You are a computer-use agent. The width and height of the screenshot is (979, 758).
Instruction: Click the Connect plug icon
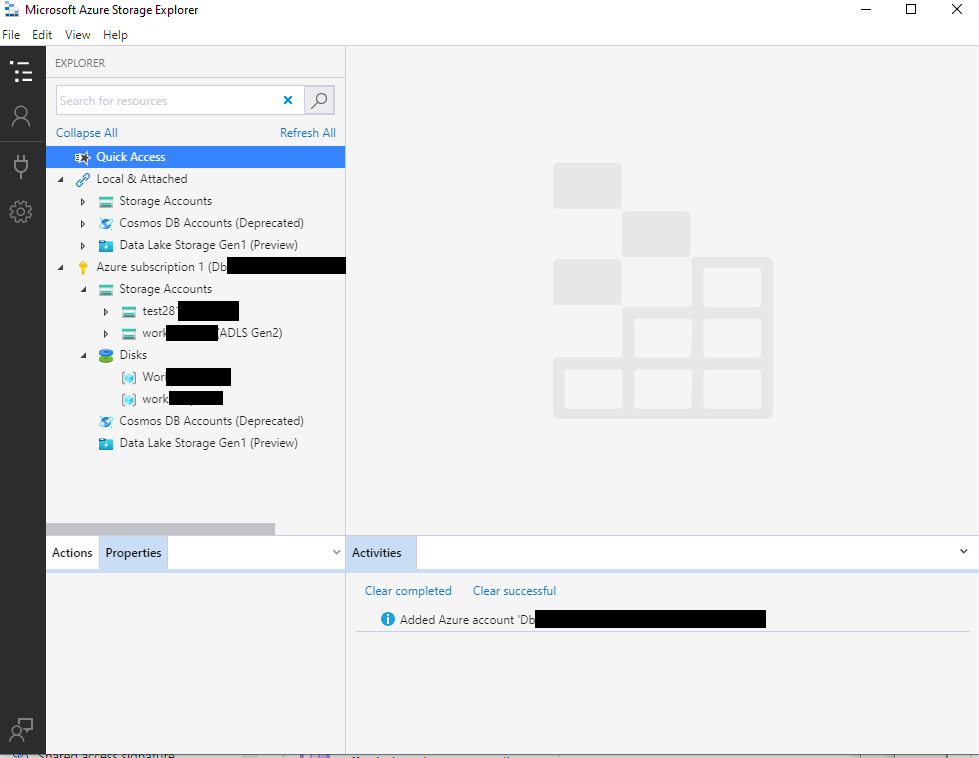point(21,166)
